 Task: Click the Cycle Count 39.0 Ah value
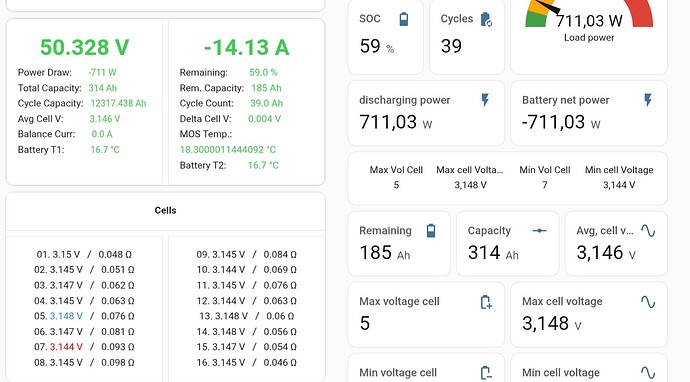pyautogui.click(x=266, y=103)
